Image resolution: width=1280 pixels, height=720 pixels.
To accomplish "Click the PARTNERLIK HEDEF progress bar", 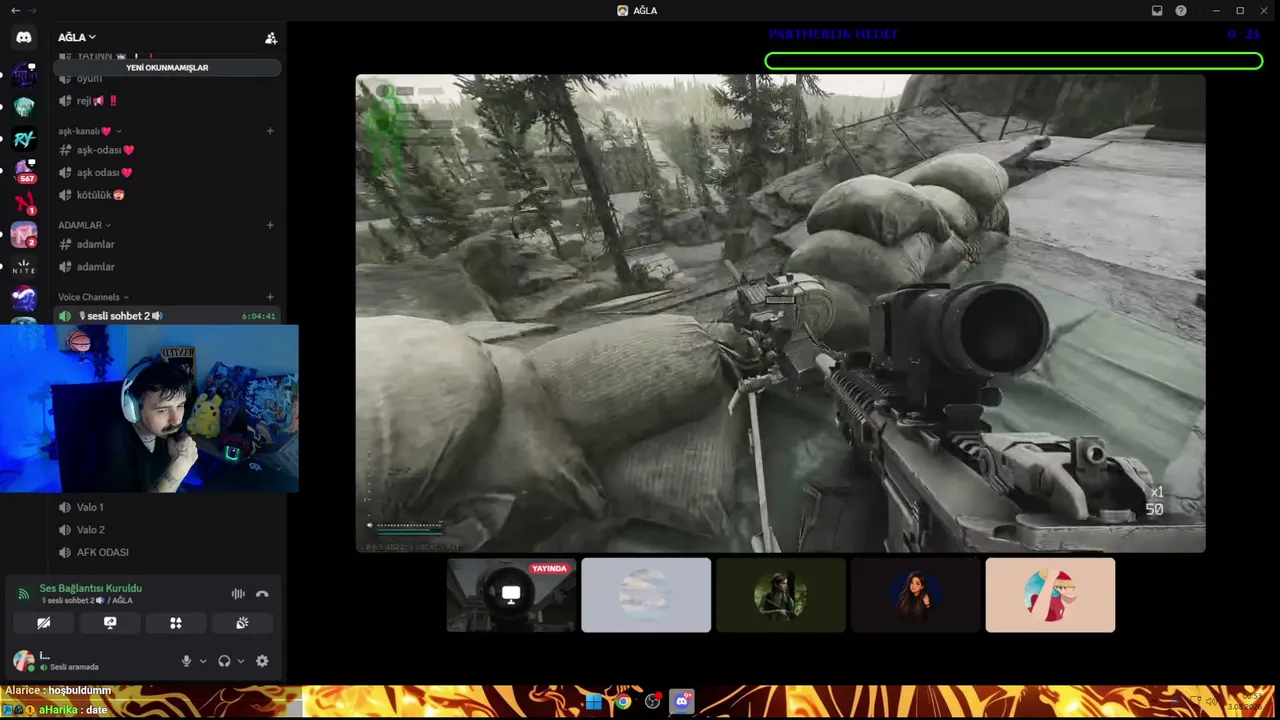I will [x=1014, y=61].
